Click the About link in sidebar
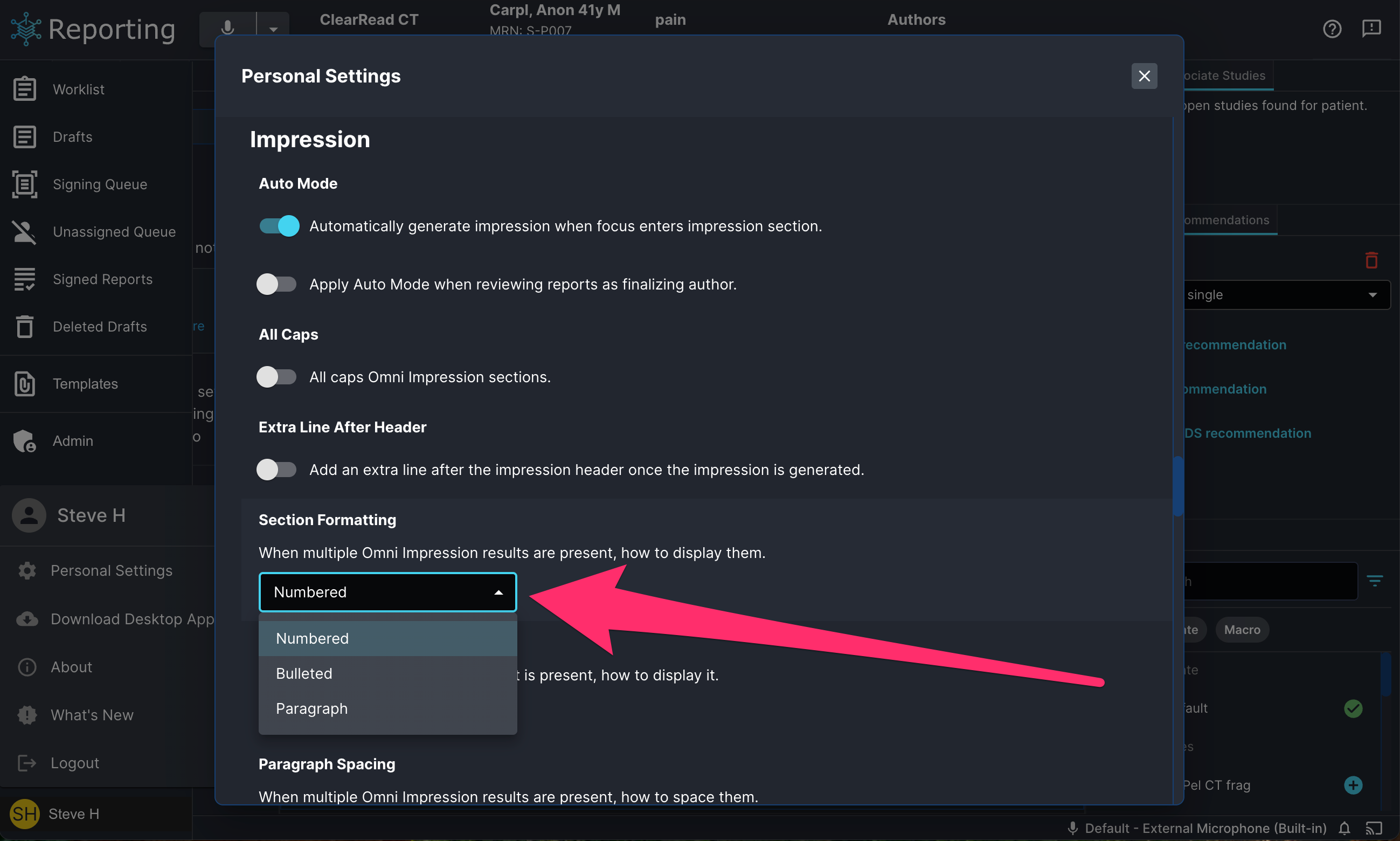Image resolution: width=1400 pixels, height=841 pixels. [x=71, y=667]
